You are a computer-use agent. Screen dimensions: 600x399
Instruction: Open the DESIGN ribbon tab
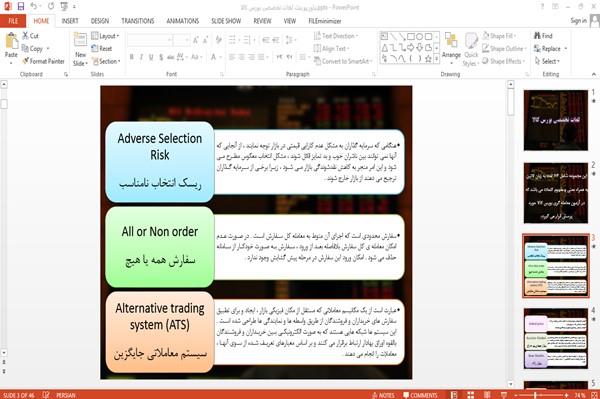click(x=100, y=21)
